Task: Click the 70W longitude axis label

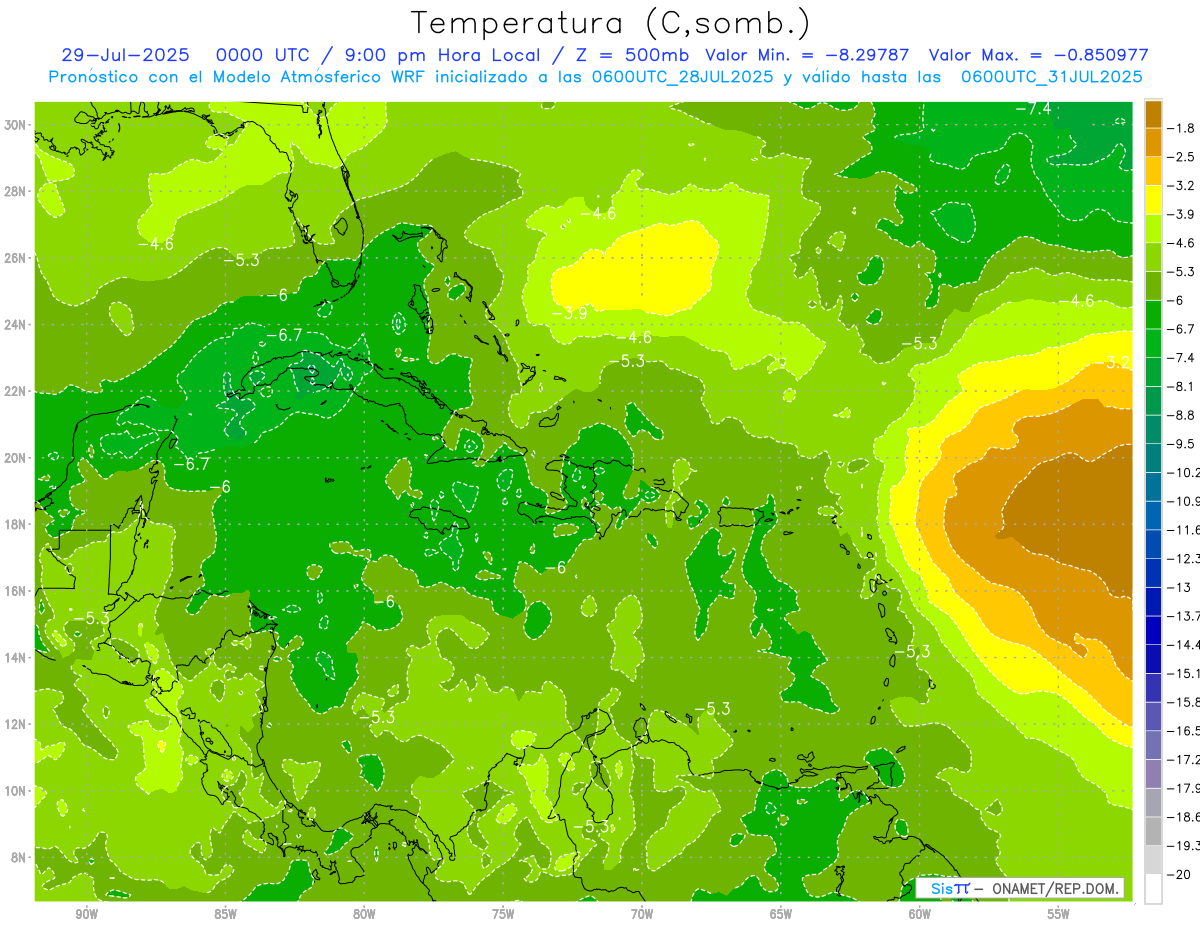Action: tap(642, 915)
